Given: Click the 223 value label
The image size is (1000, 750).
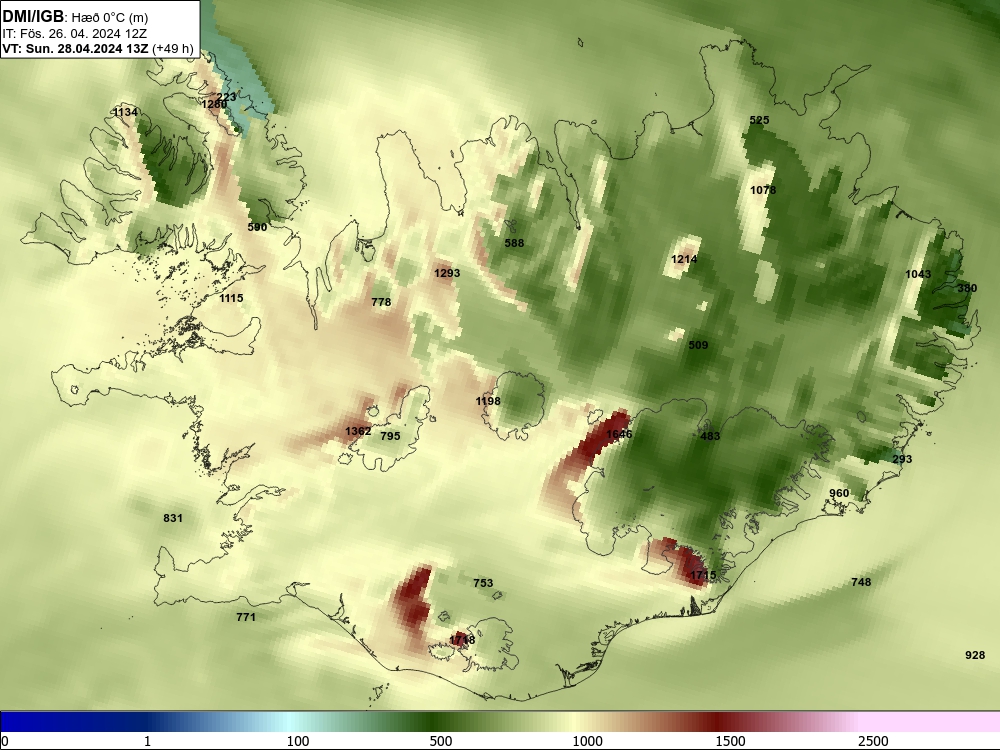Looking at the screenshot, I should point(226,97).
